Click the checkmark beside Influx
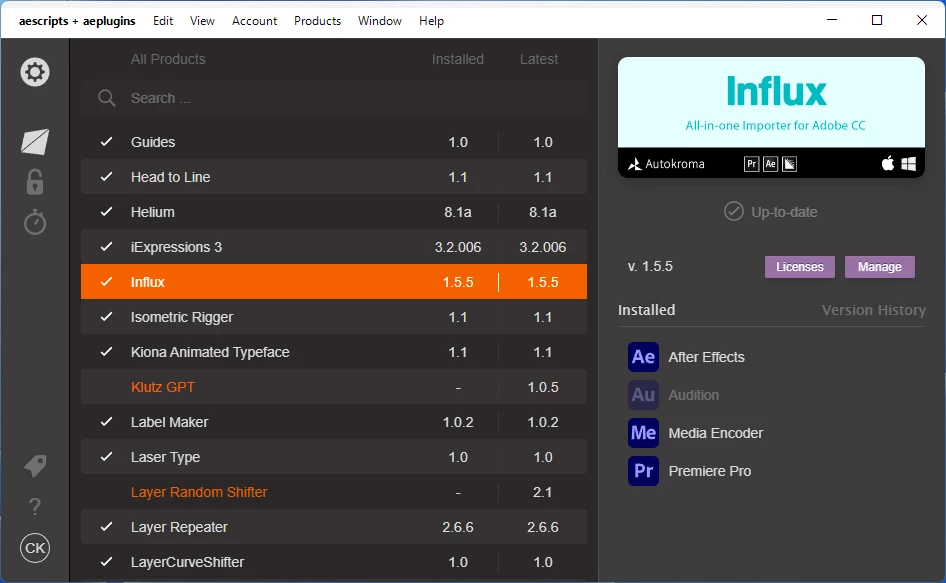Viewport: 946px width, 583px height. coord(106,282)
